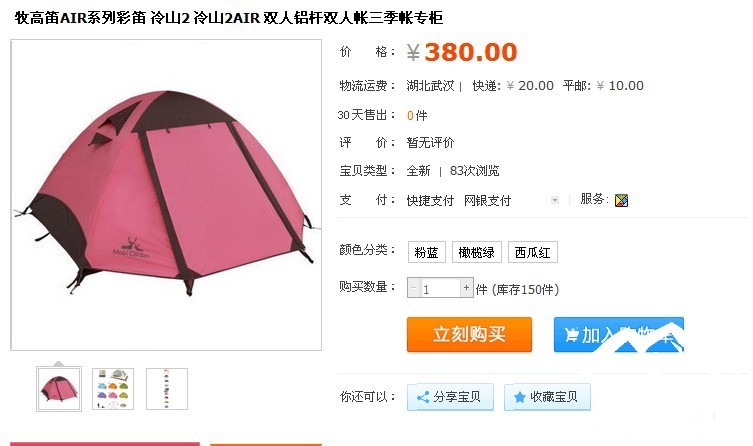Select the pink tent thumbnail
753x446 pixels.
[x=59, y=389]
